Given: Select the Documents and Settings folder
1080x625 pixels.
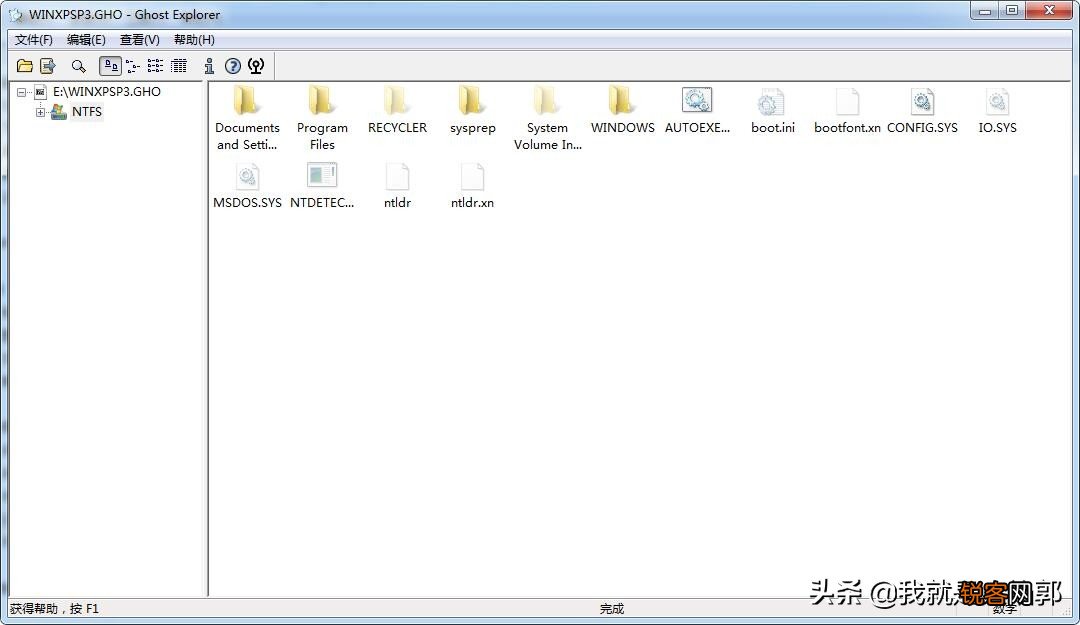Looking at the screenshot, I should pyautogui.click(x=247, y=119).
